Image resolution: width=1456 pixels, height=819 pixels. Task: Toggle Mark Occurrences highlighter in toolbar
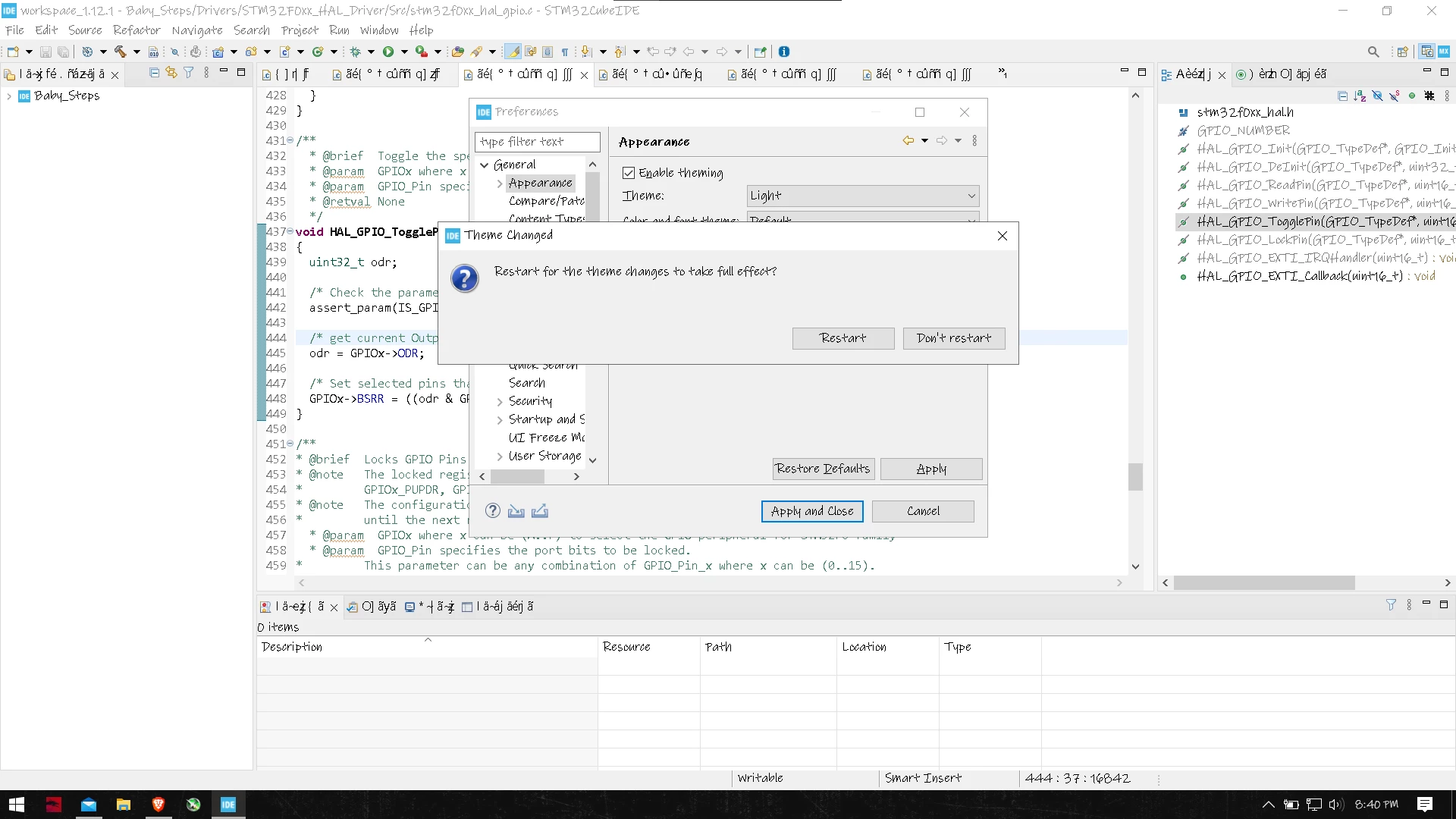click(513, 52)
